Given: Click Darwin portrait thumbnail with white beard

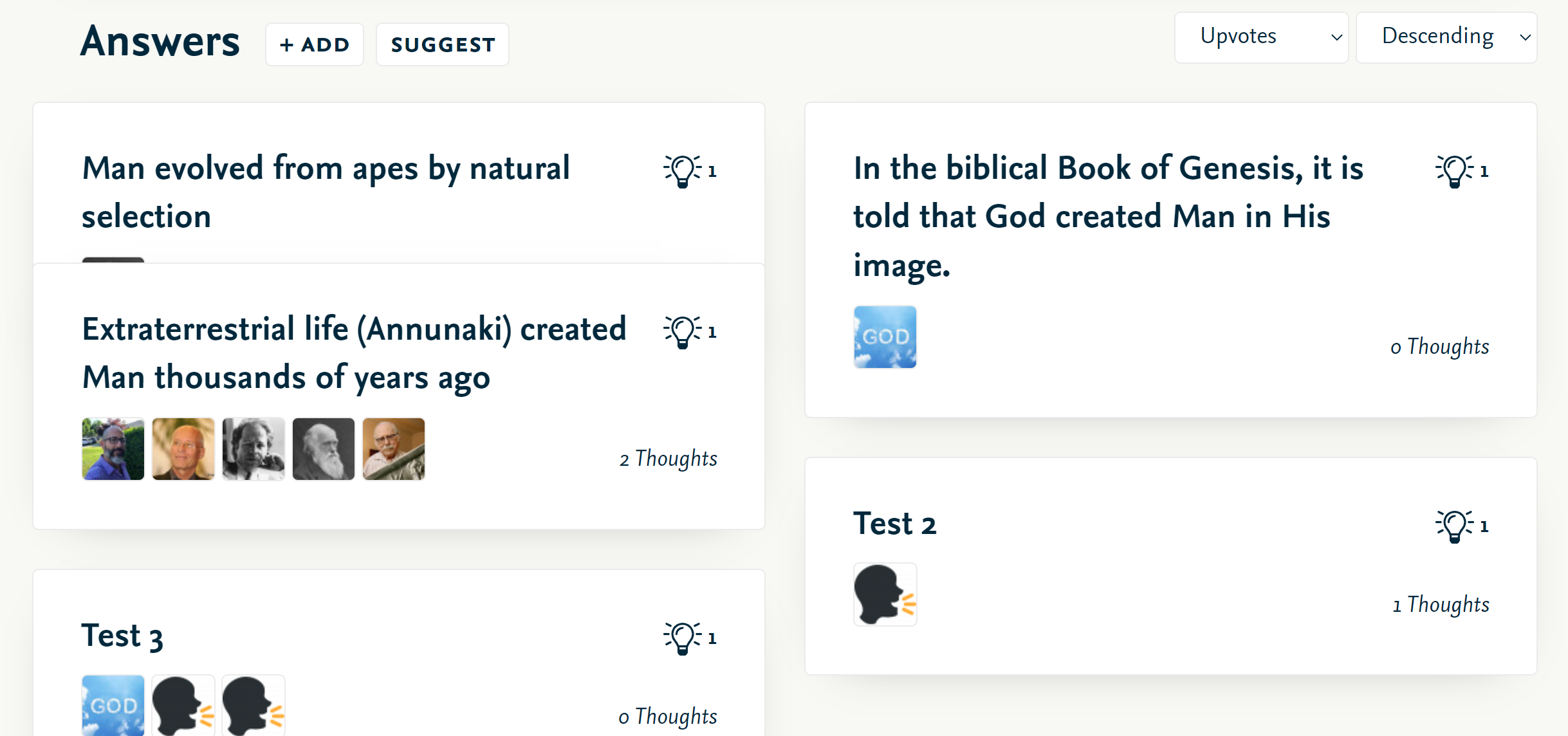Looking at the screenshot, I should [x=324, y=449].
